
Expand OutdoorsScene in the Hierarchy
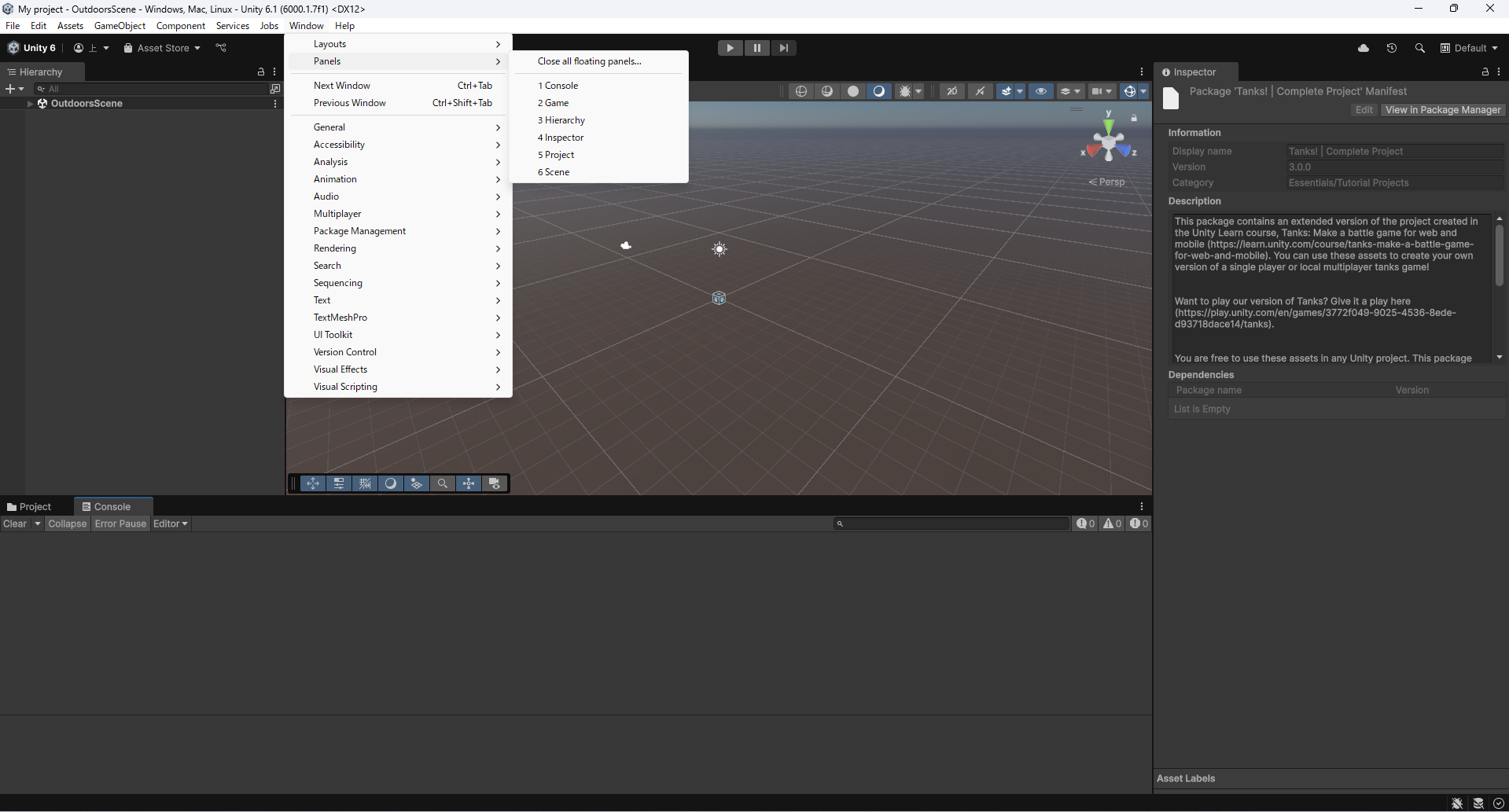29,103
